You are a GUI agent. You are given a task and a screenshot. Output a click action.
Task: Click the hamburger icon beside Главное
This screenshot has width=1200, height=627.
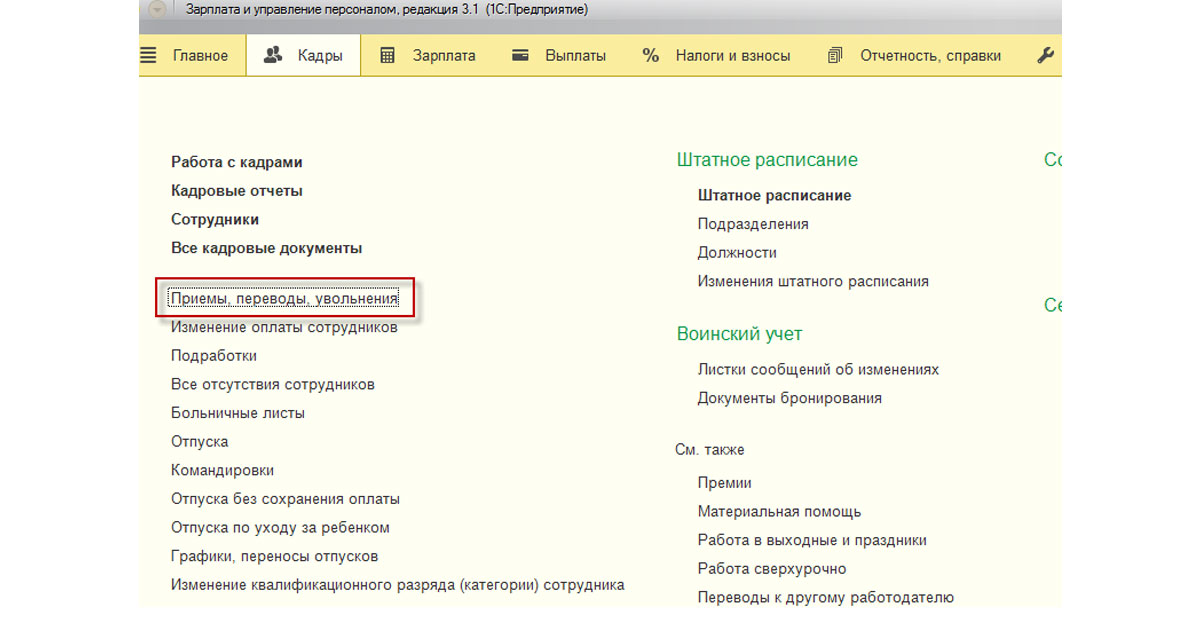coord(149,56)
